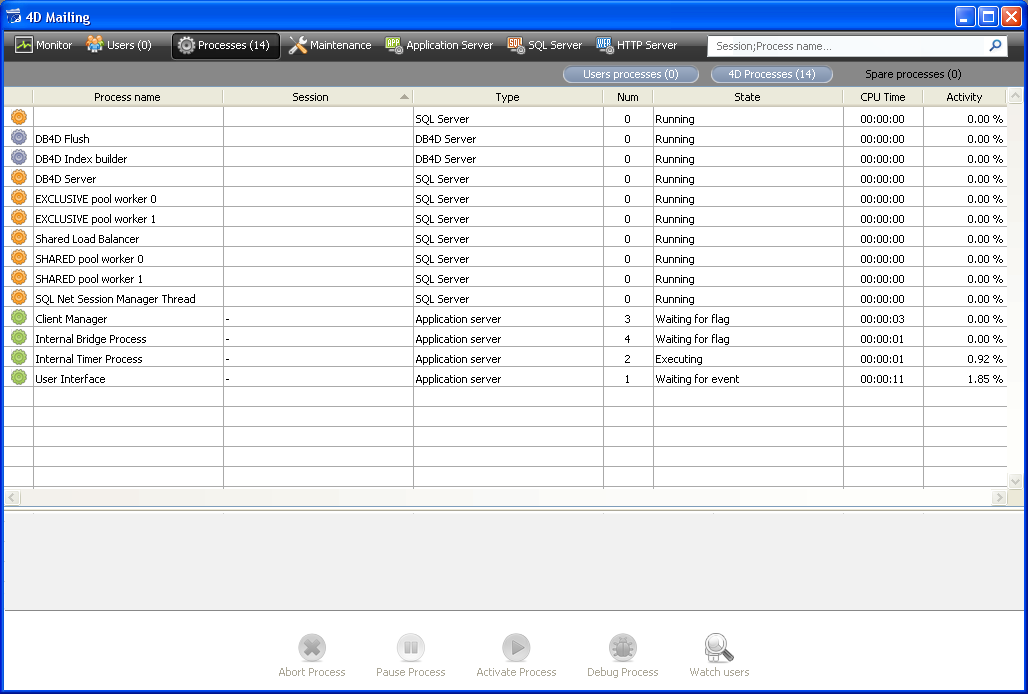Toggle the Users processes filter
This screenshot has height=694, width=1028.
(x=630, y=74)
